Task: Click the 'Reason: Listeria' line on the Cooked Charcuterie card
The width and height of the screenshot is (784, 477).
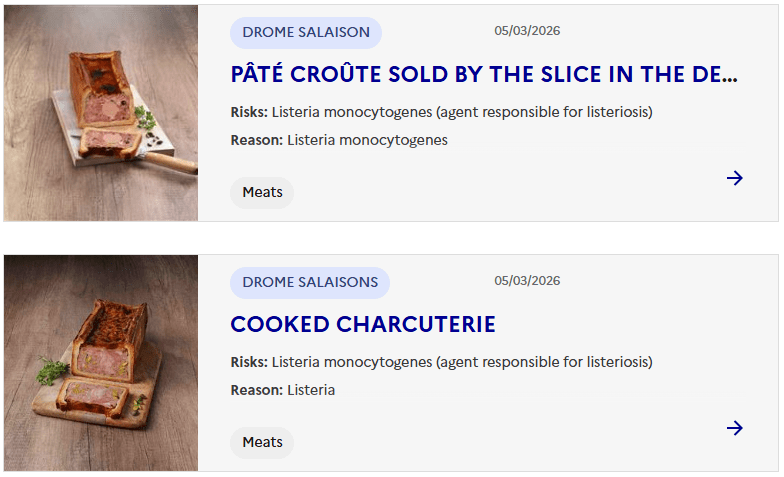Action: click(x=283, y=390)
